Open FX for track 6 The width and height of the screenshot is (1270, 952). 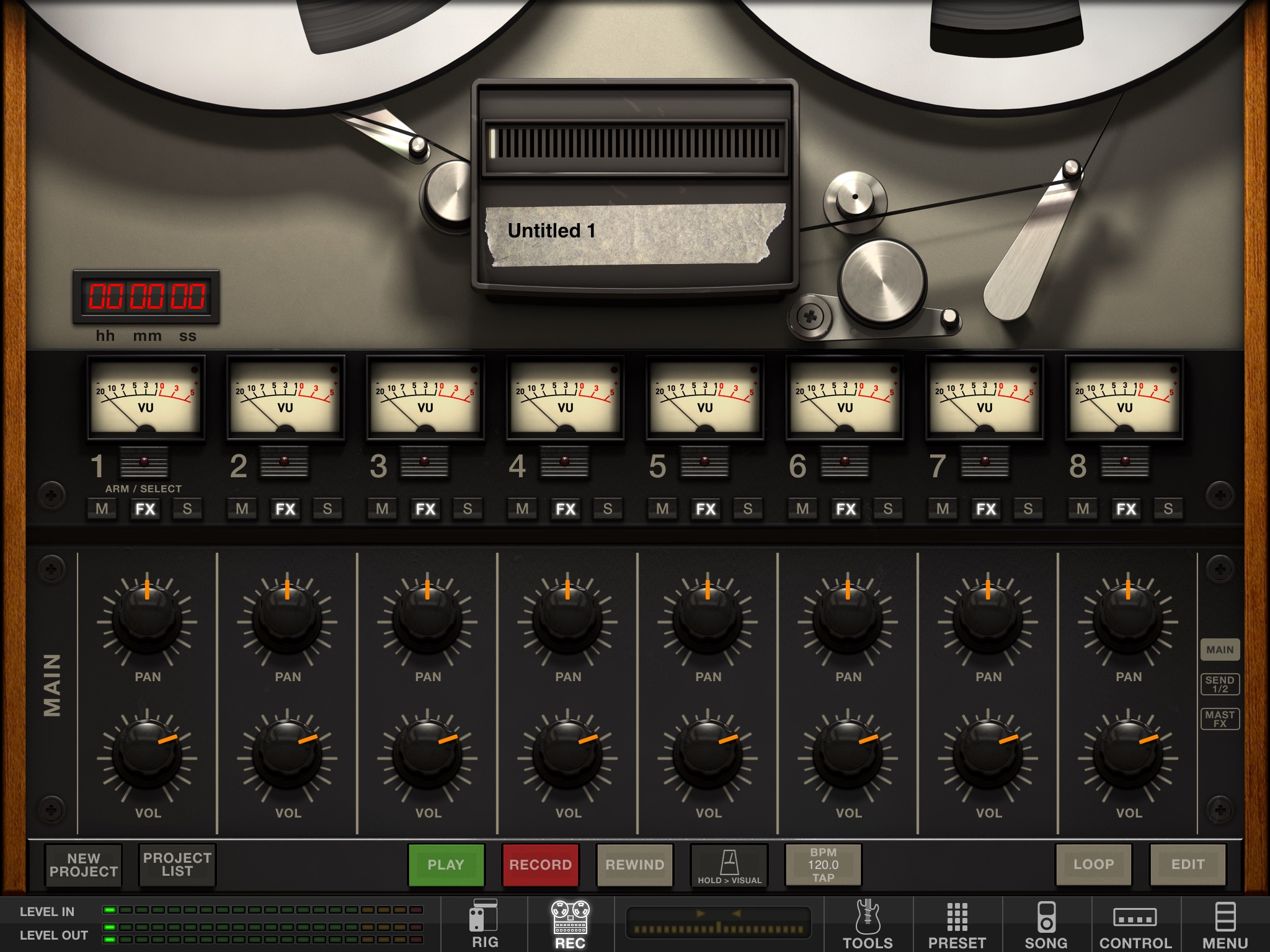coord(846,509)
